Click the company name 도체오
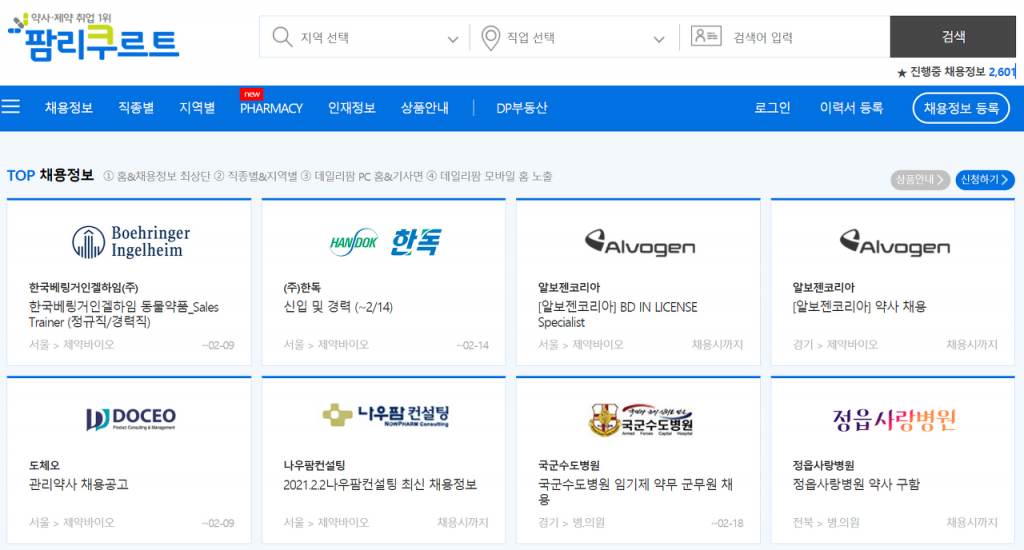The height and width of the screenshot is (550, 1024). [44, 465]
